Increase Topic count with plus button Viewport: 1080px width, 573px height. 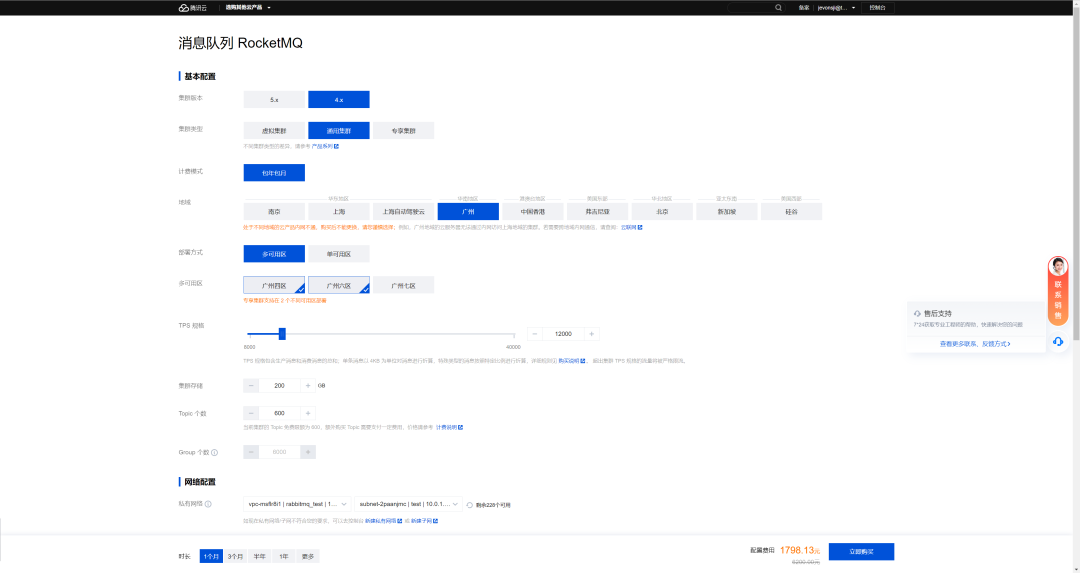tap(308, 413)
